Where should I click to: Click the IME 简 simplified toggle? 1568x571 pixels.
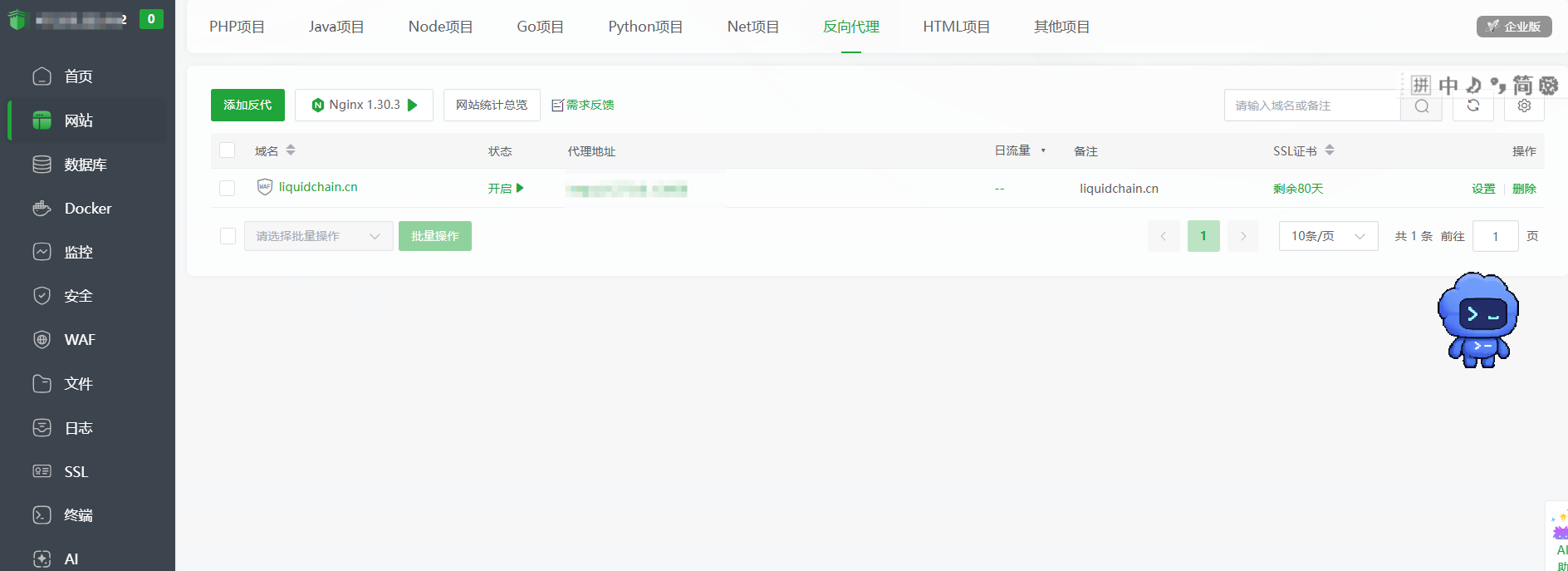[1522, 86]
